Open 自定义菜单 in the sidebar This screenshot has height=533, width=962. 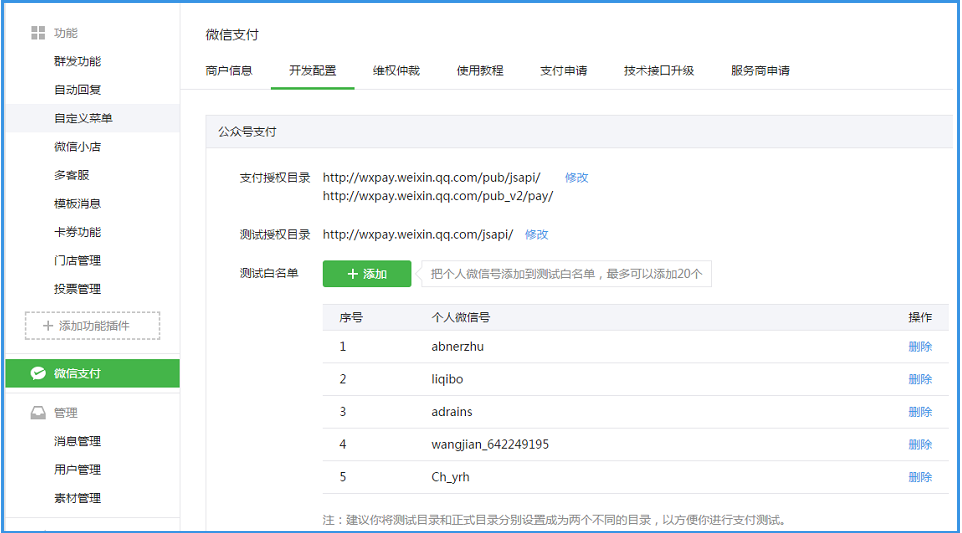point(83,118)
